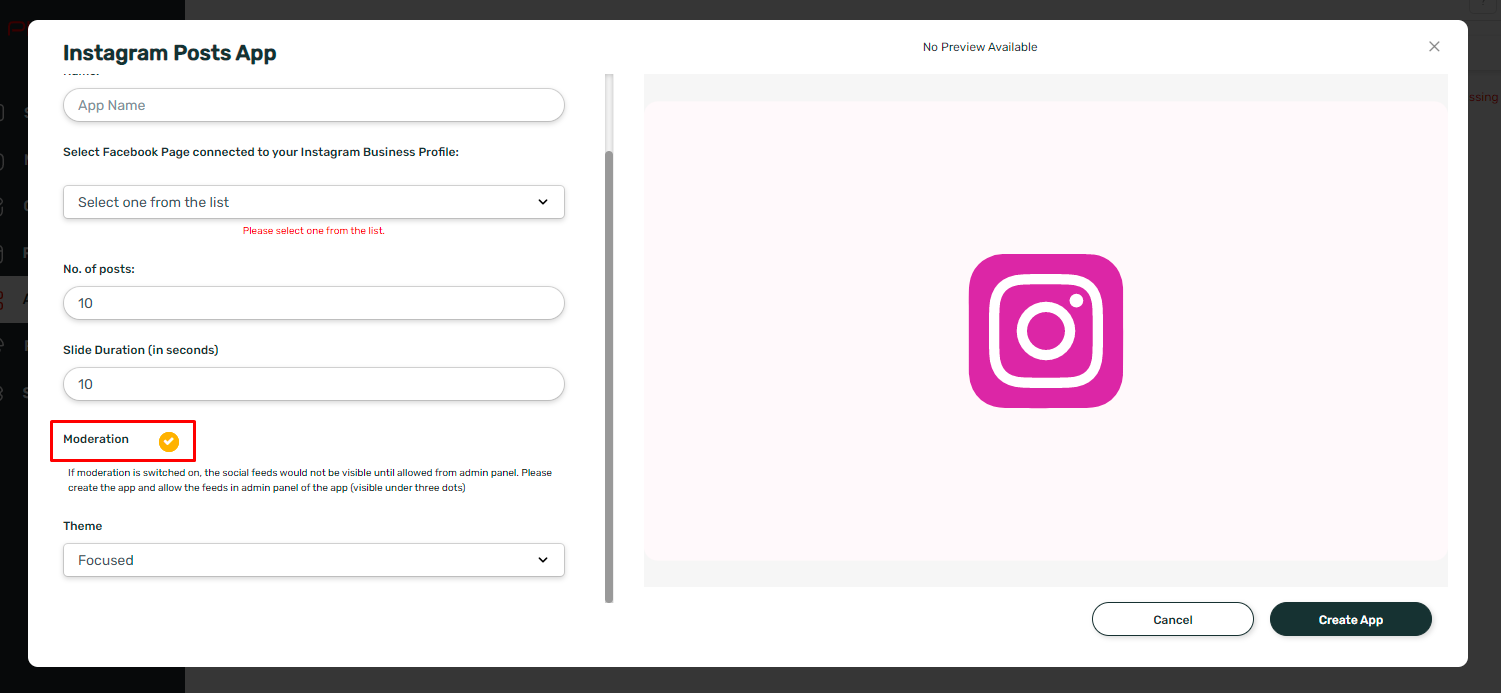Click the Create App button
Image resolution: width=1501 pixels, height=693 pixels.
coord(1351,619)
